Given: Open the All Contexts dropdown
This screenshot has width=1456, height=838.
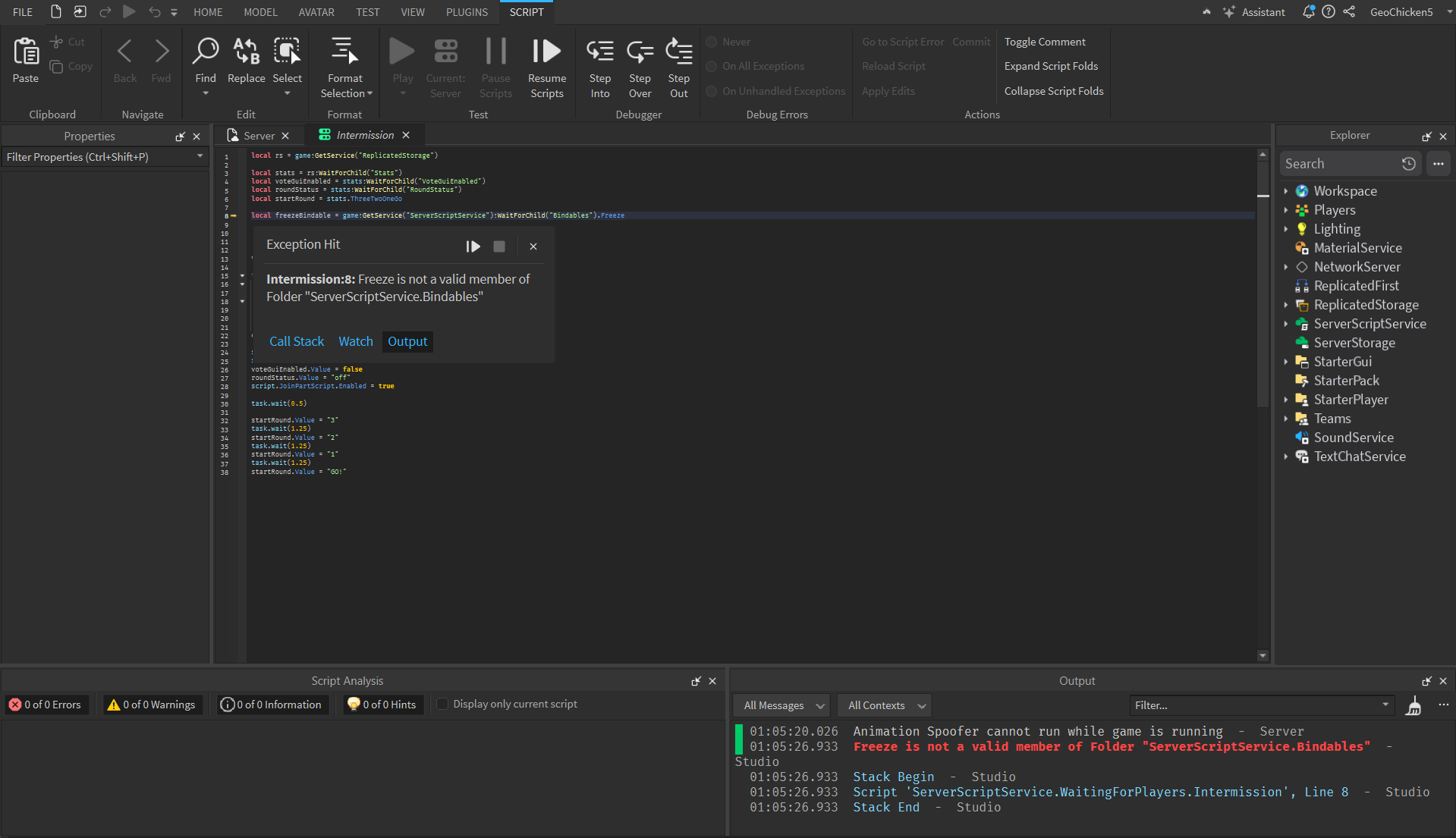Looking at the screenshot, I should pos(885,706).
